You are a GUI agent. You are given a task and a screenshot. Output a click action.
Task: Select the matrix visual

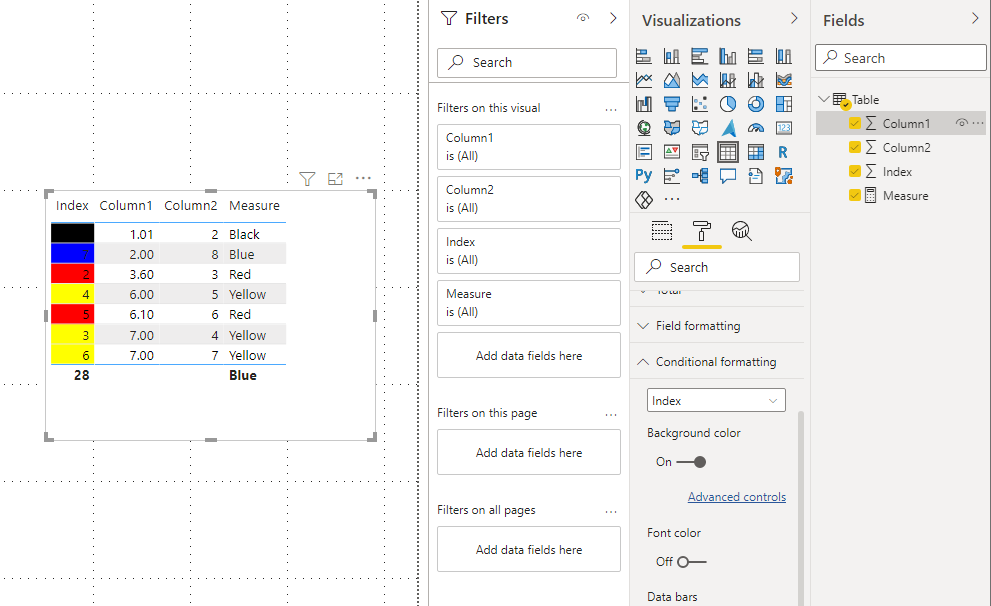coord(756,152)
